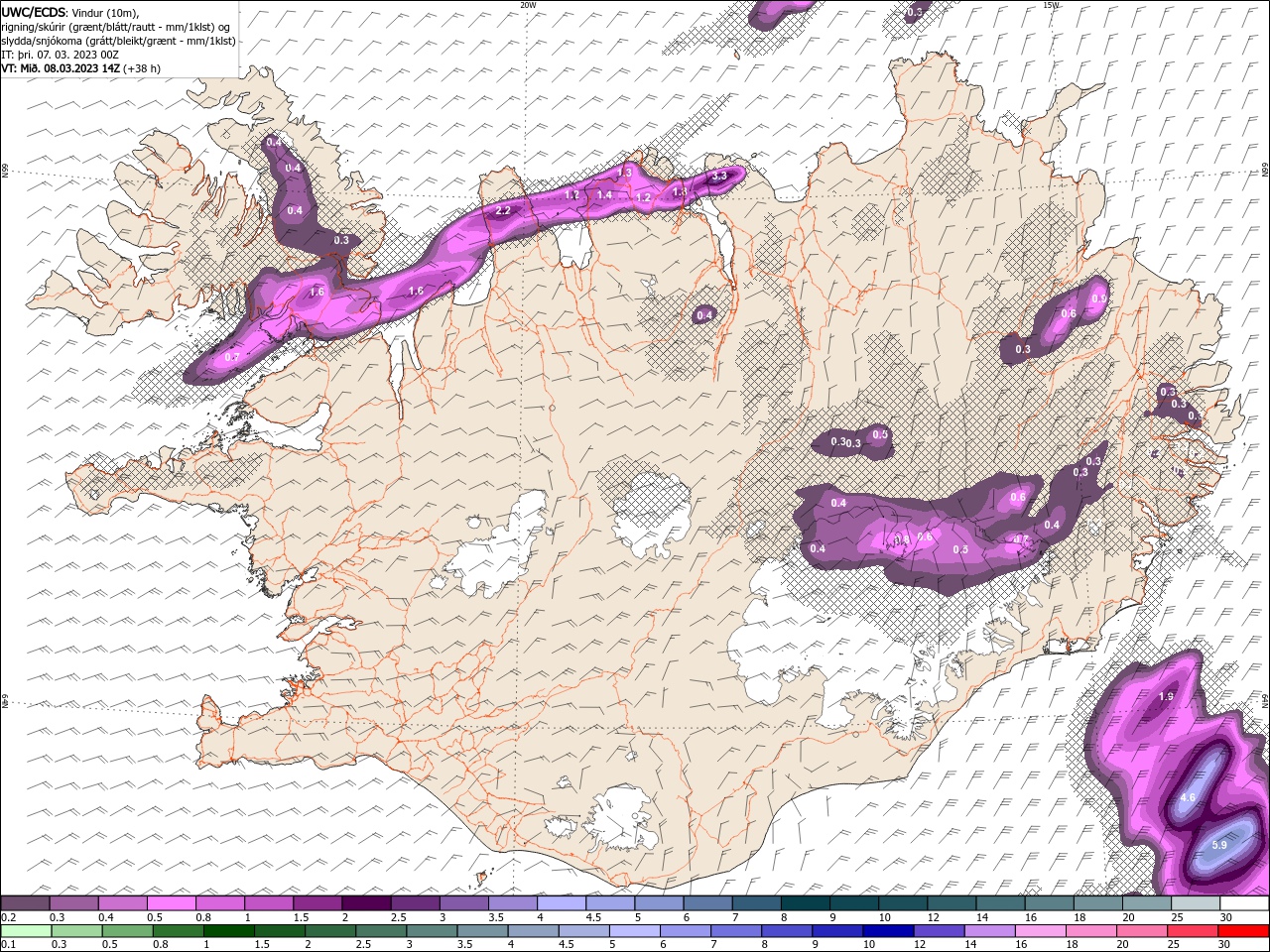
Task: Click the grey-purple swatch between 0.2 and 0.3
Action: point(25,903)
